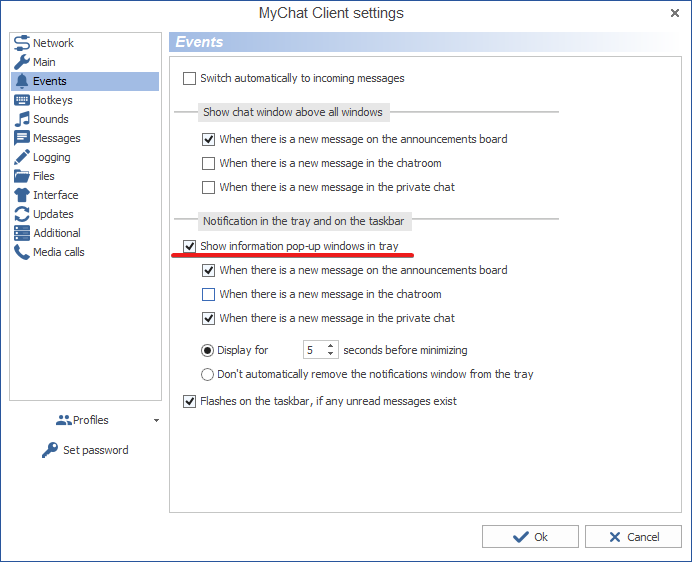This screenshot has width=692, height=562.
Task: Increase display seconds with up arrow
Action: click(331, 346)
